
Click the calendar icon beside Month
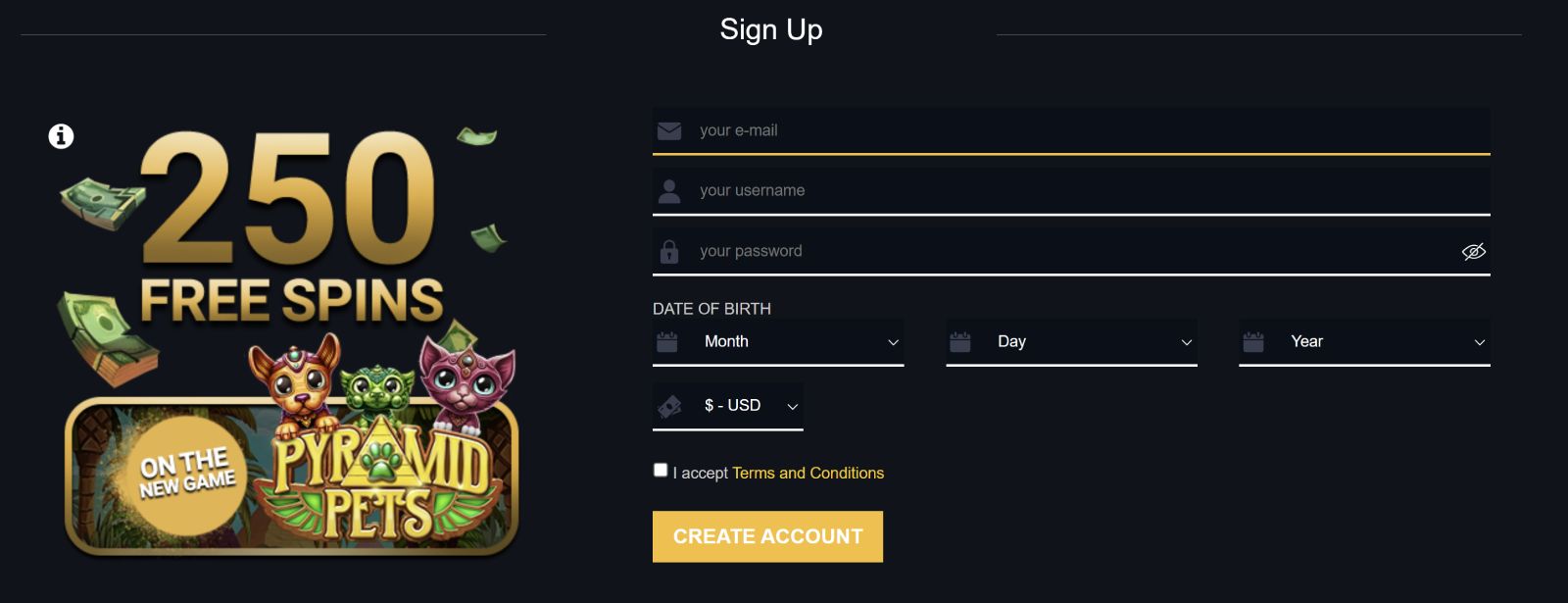point(667,342)
